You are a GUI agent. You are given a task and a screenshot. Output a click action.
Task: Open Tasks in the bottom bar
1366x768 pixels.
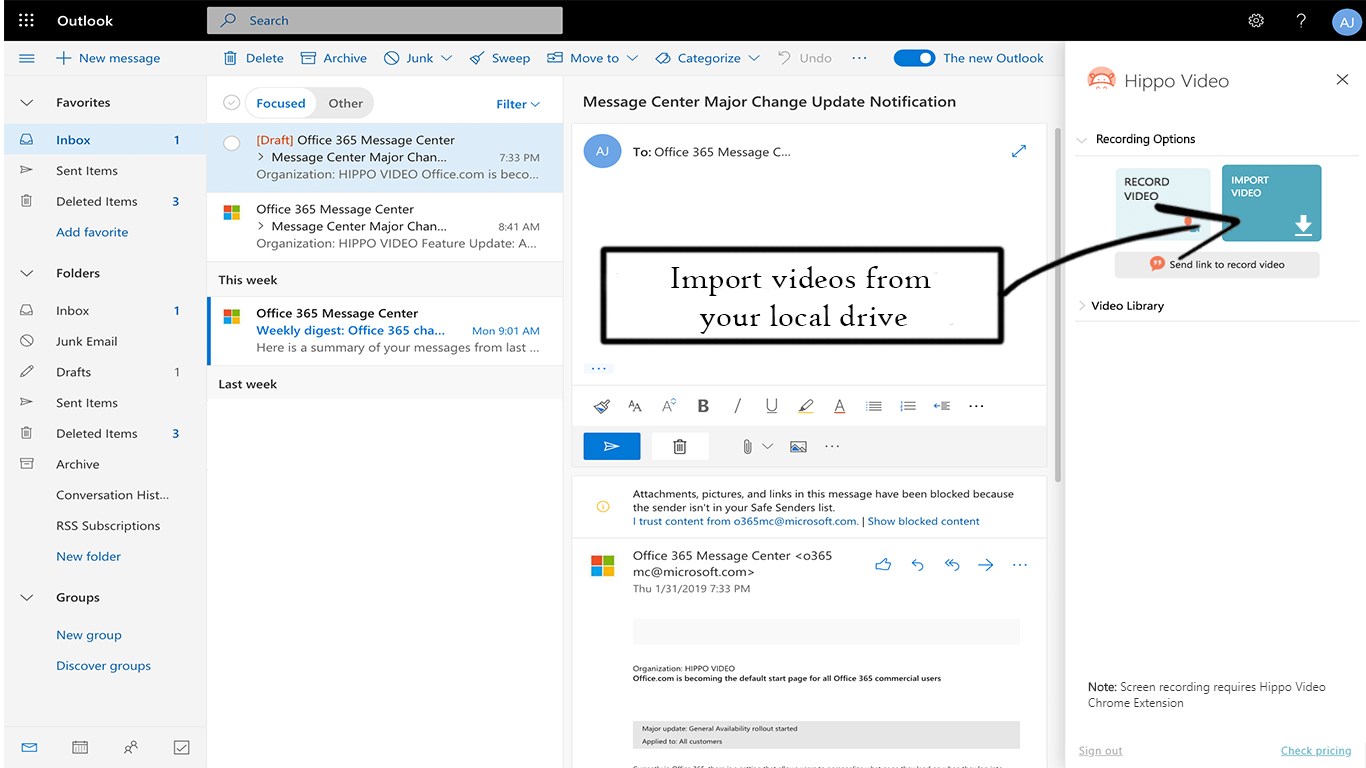click(182, 747)
